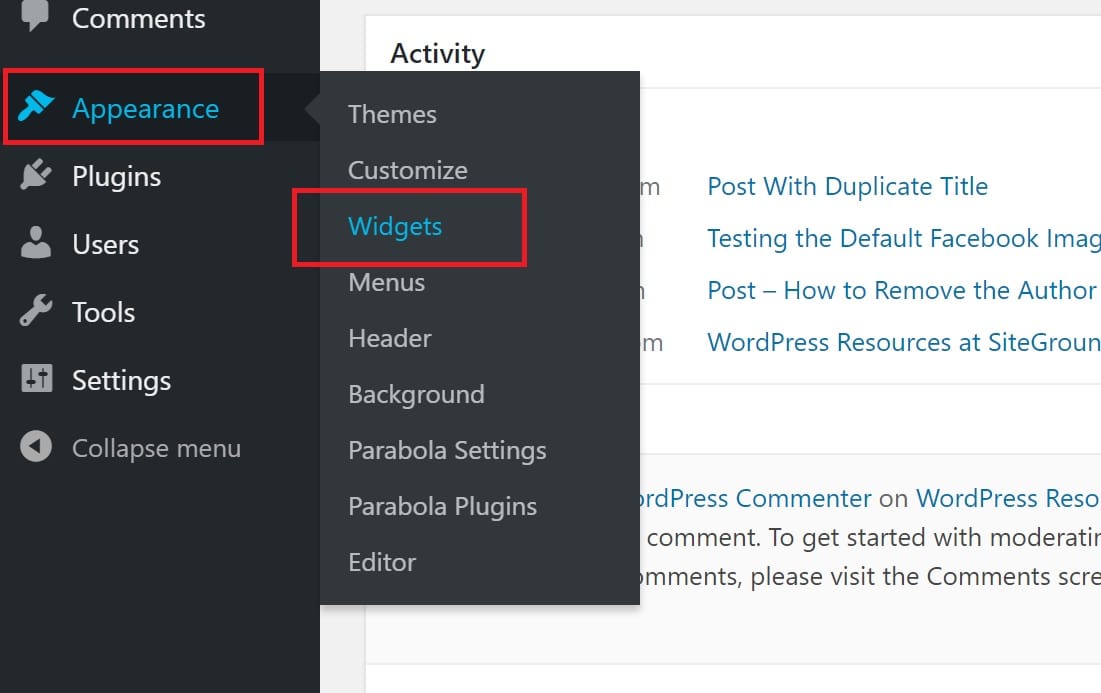Click the Comments speech bubble icon

[36, 17]
